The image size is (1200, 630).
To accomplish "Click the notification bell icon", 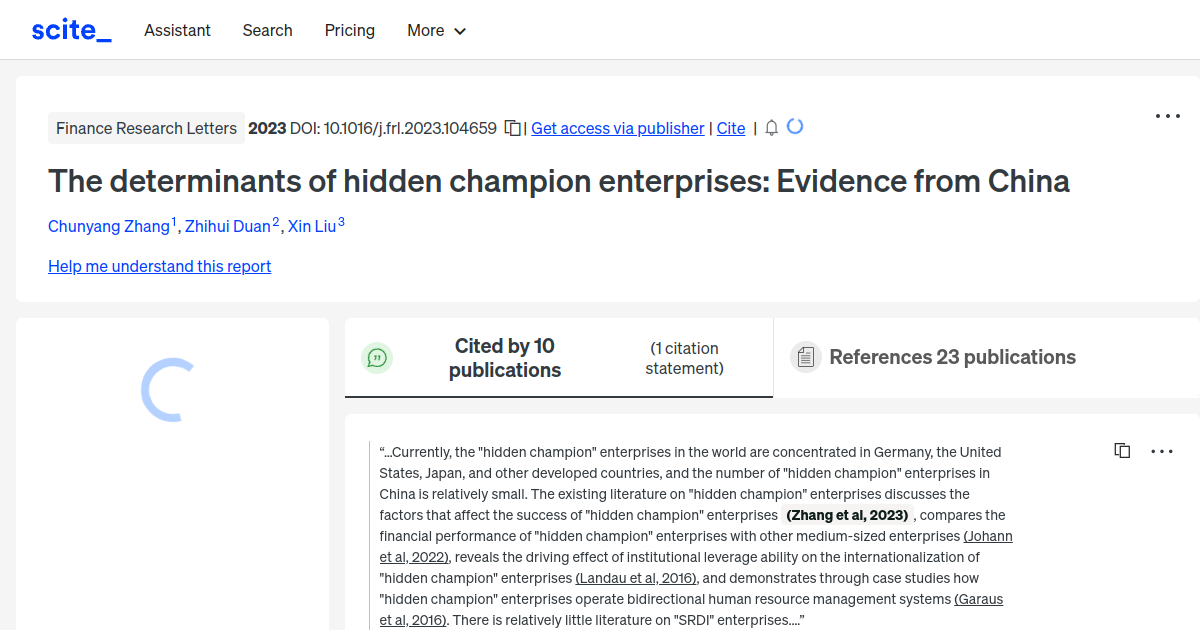I will click(x=770, y=128).
